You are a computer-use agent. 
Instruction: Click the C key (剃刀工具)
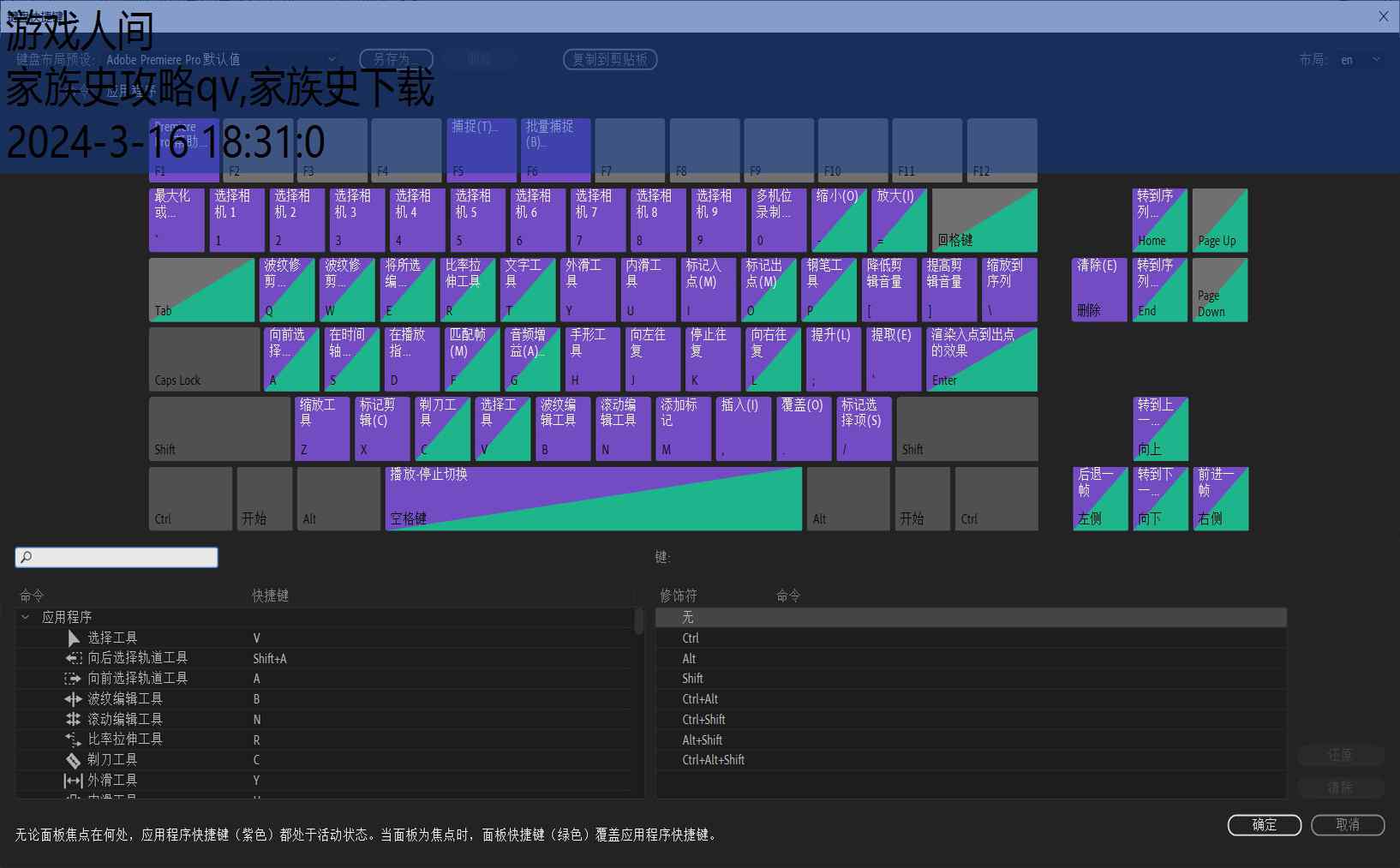click(x=443, y=428)
